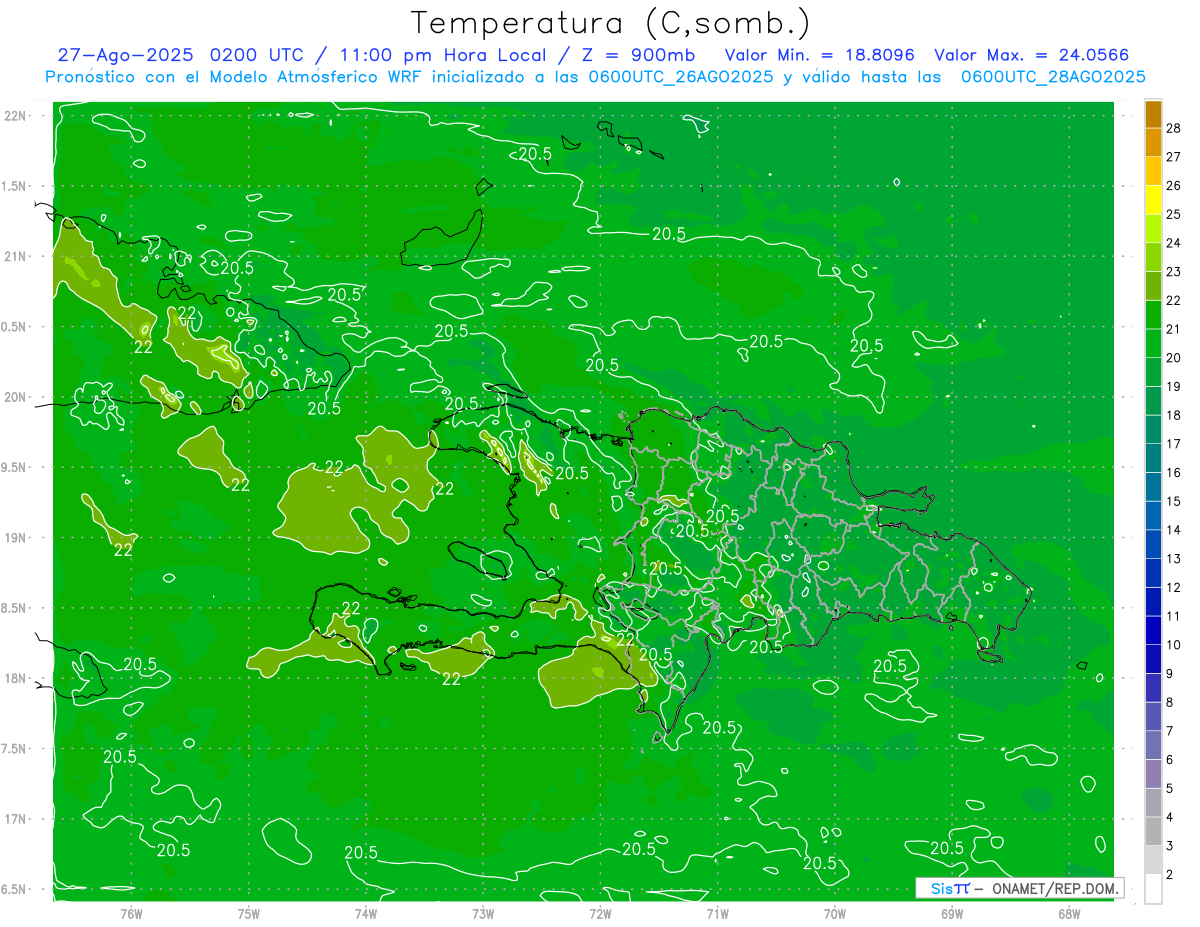Viewport: 1200px width, 927px height.
Task: Click the '7' color scale label
Action: [x=1171, y=731]
